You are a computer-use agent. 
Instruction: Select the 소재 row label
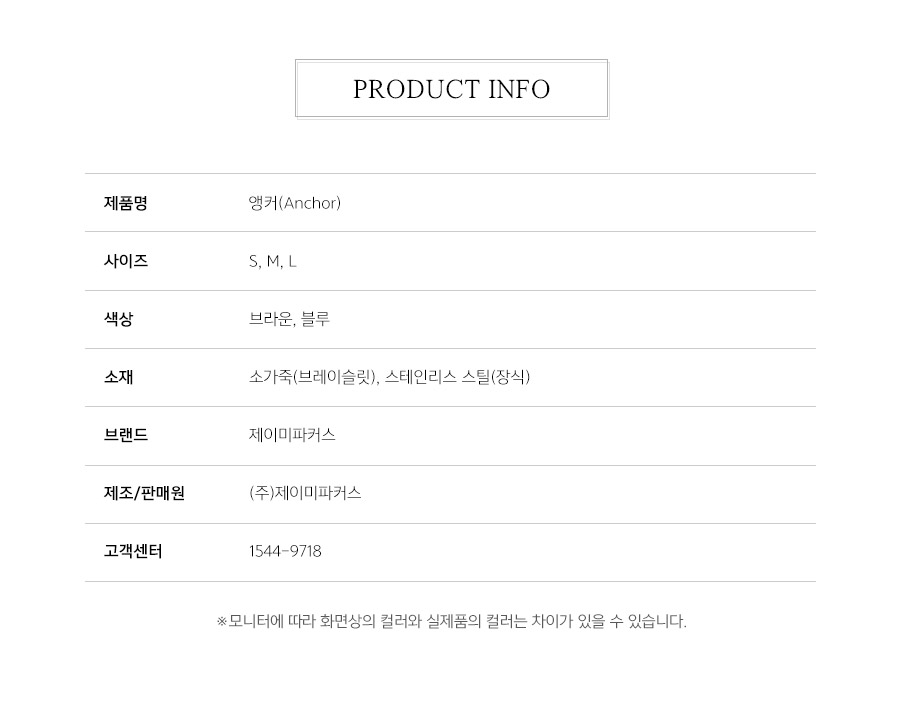click(118, 377)
